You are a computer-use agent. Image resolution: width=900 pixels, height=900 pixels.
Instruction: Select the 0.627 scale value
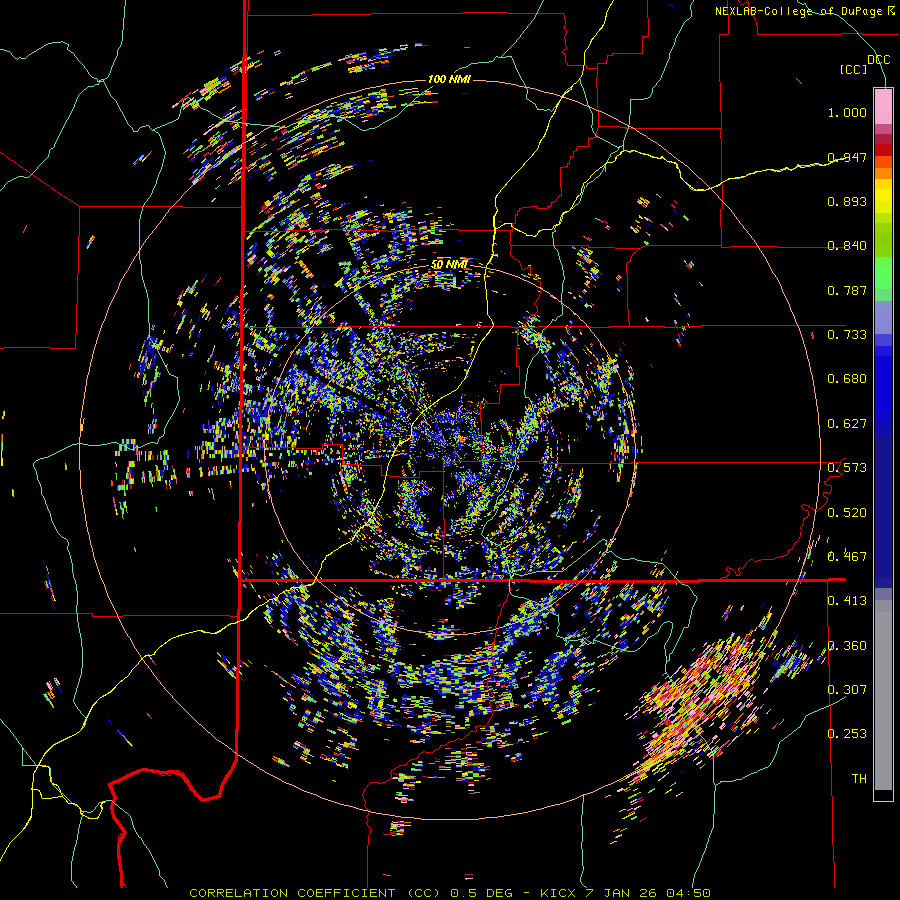[x=847, y=424]
